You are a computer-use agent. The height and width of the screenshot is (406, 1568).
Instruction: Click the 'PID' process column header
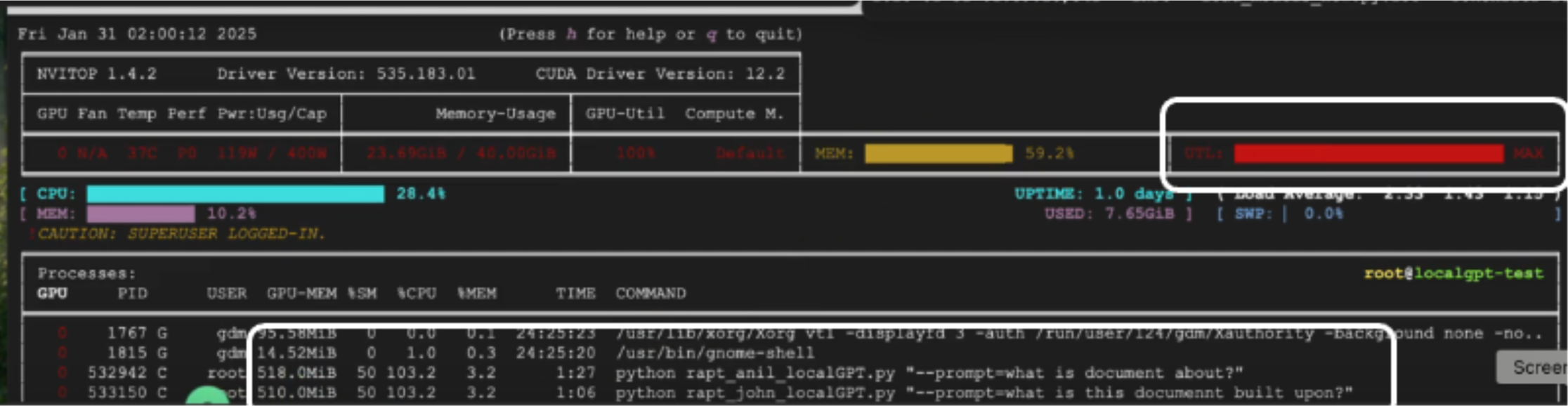(132, 293)
